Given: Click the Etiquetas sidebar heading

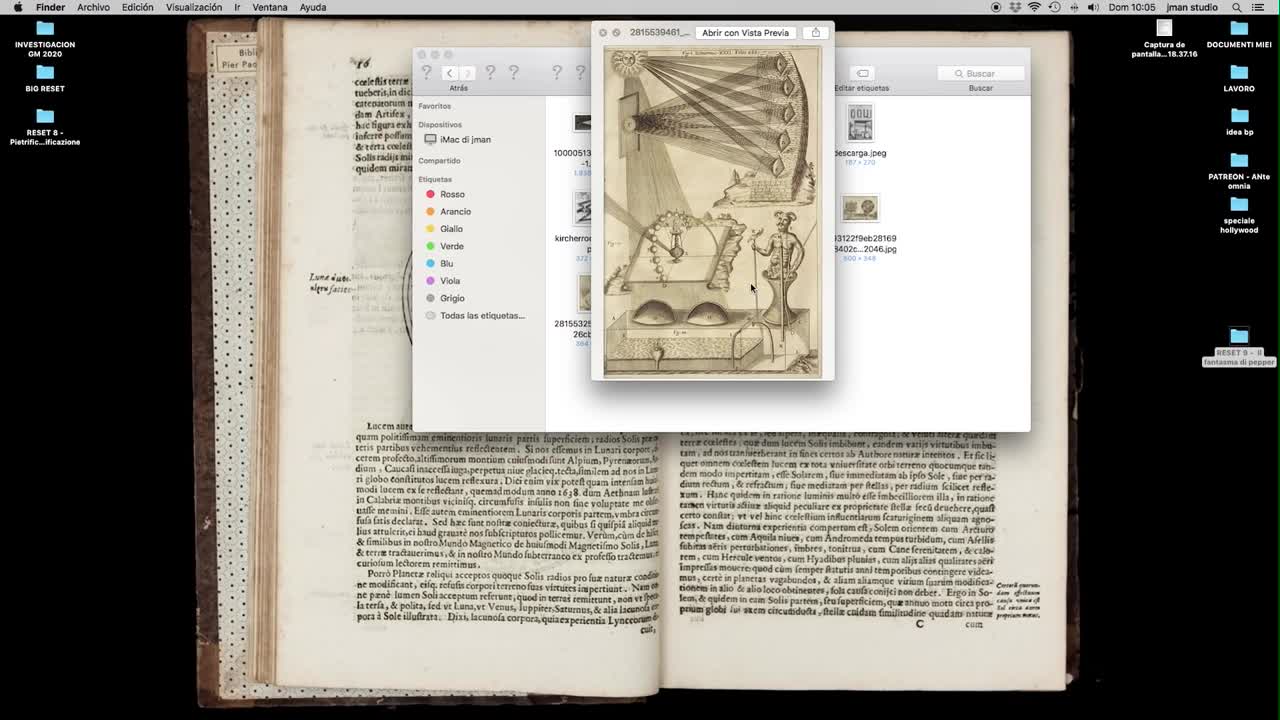Looking at the screenshot, I should [435, 179].
